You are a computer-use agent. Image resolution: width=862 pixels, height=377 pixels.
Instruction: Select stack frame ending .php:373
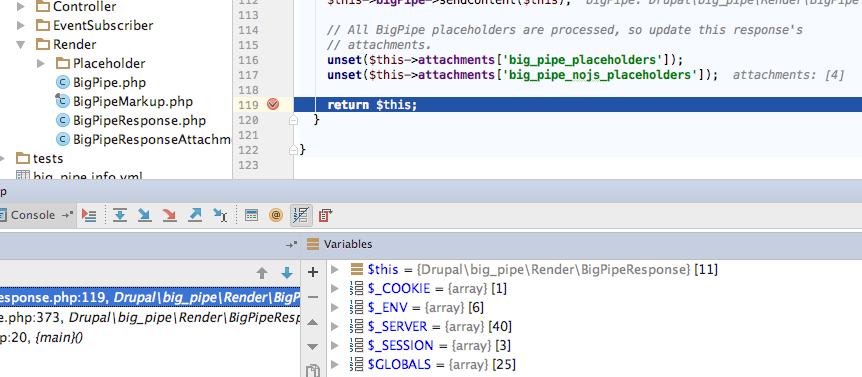coord(150,318)
